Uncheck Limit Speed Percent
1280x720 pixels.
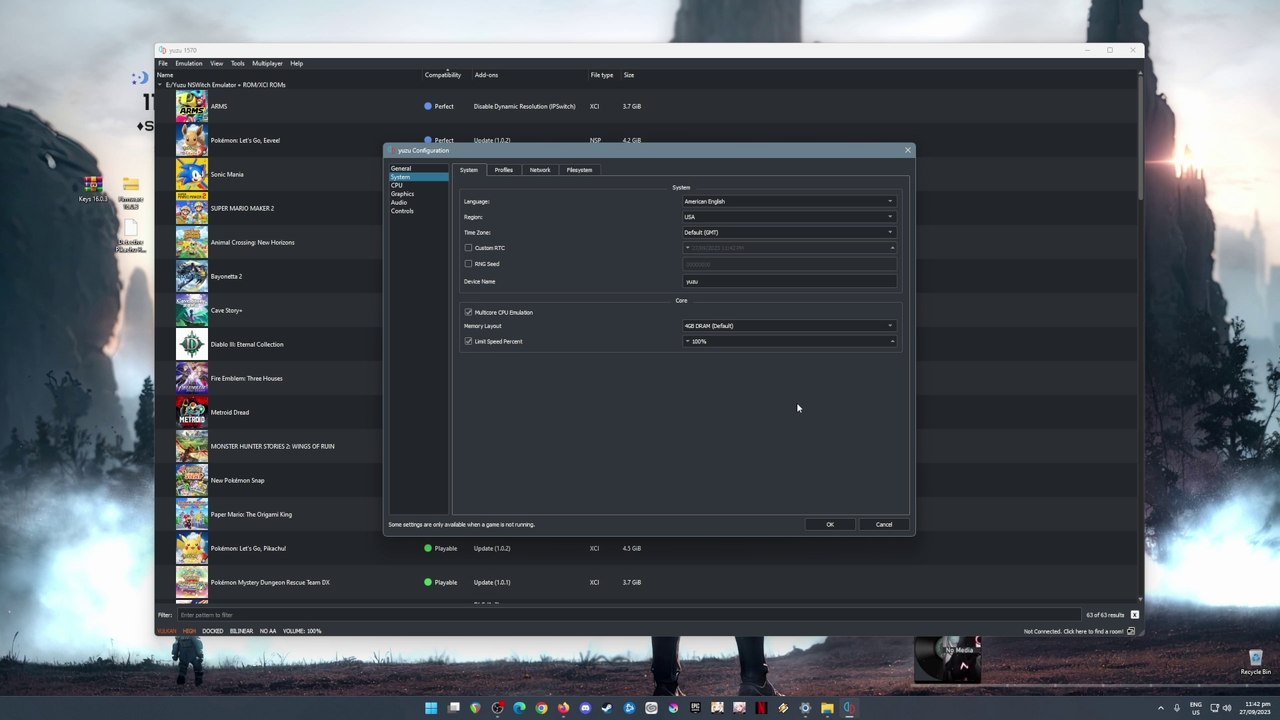(468, 341)
